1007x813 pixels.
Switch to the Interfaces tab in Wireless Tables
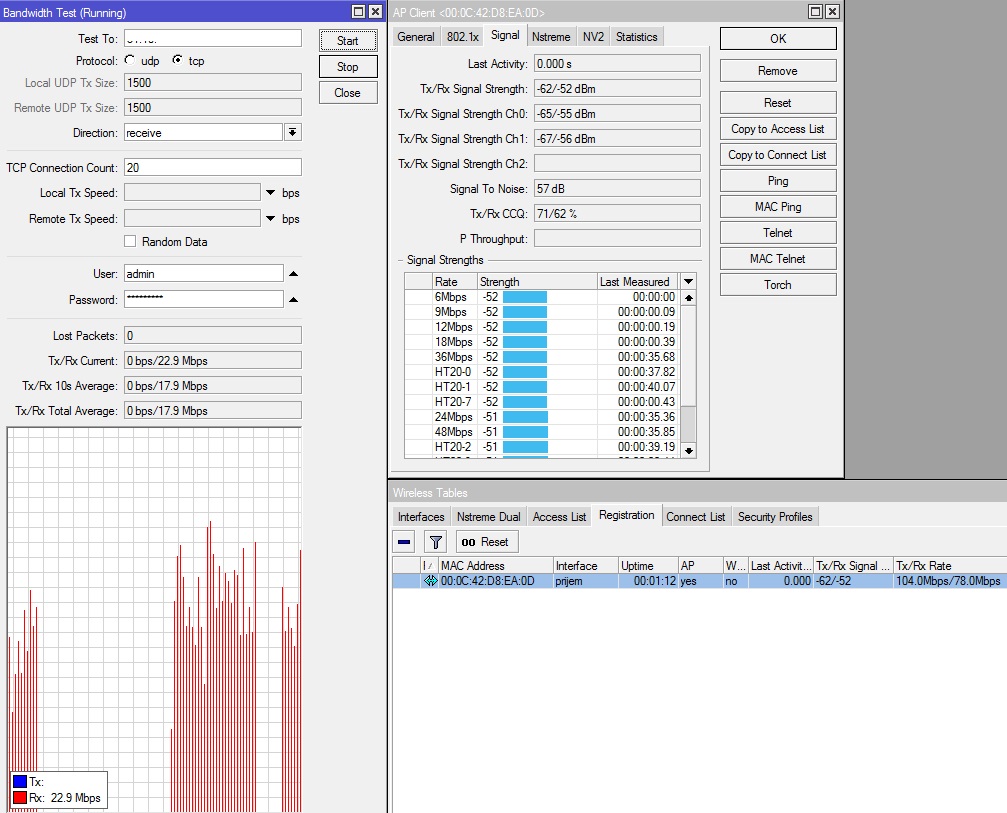tap(421, 517)
